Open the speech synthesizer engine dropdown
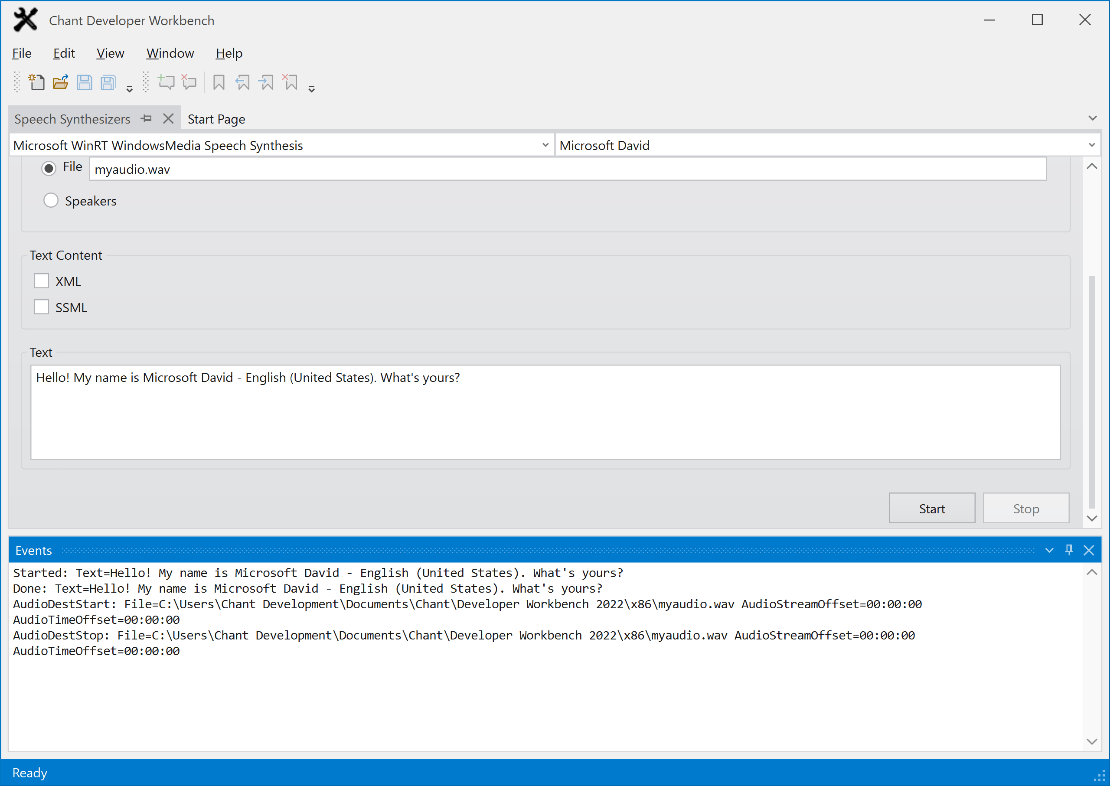Screen dimensions: 1110x786 (545, 146)
